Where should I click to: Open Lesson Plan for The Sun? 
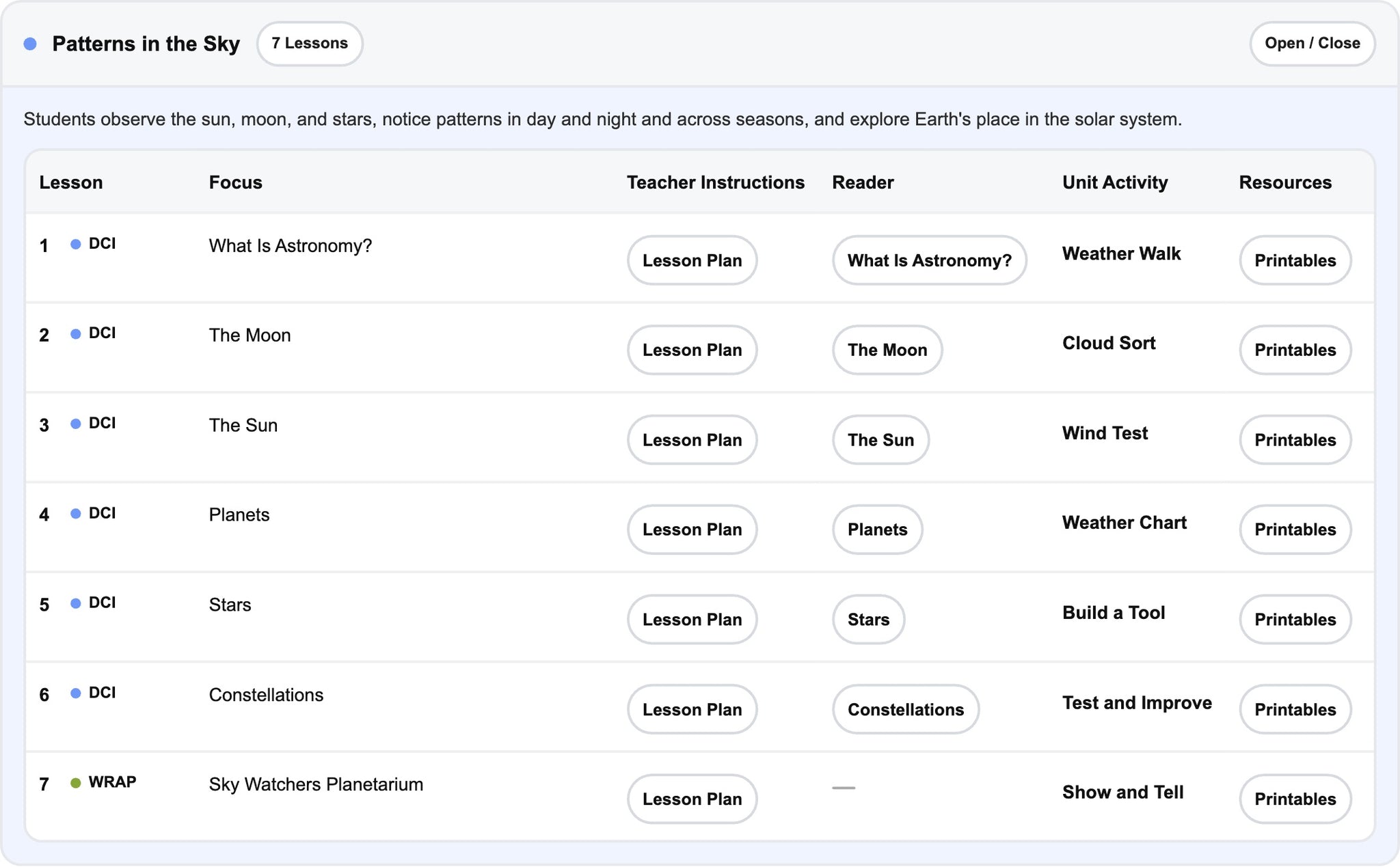[x=692, y=440]
